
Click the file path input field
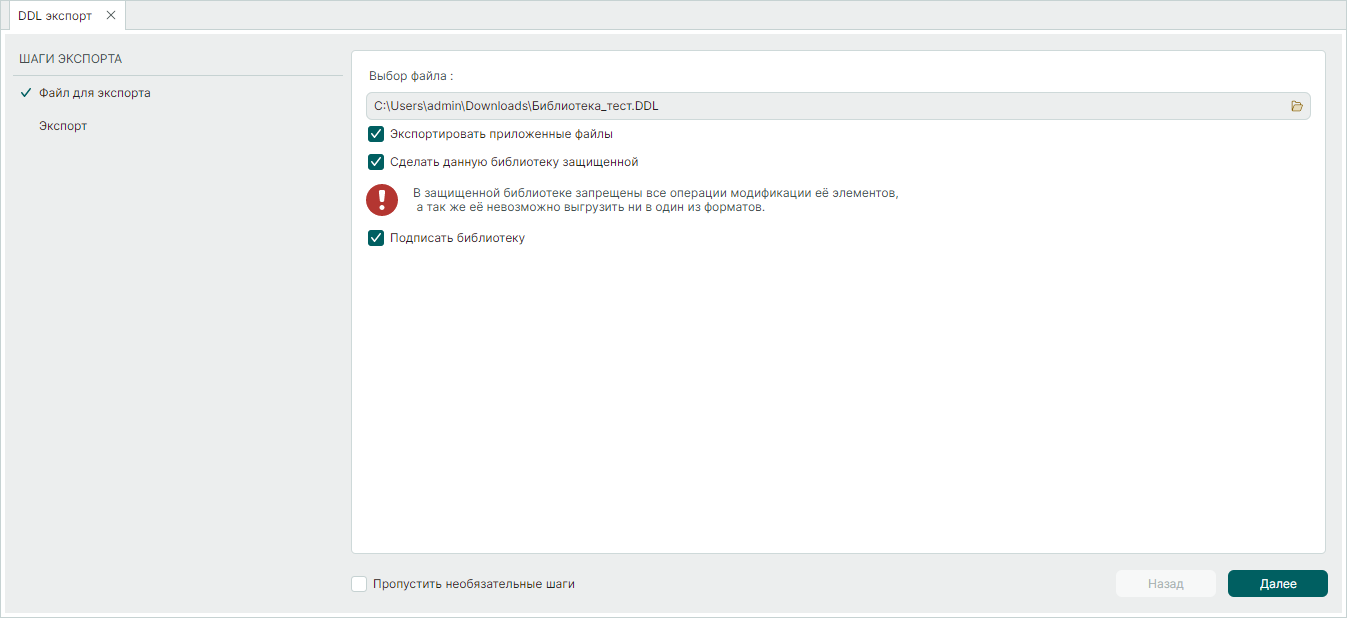[838, 106]
